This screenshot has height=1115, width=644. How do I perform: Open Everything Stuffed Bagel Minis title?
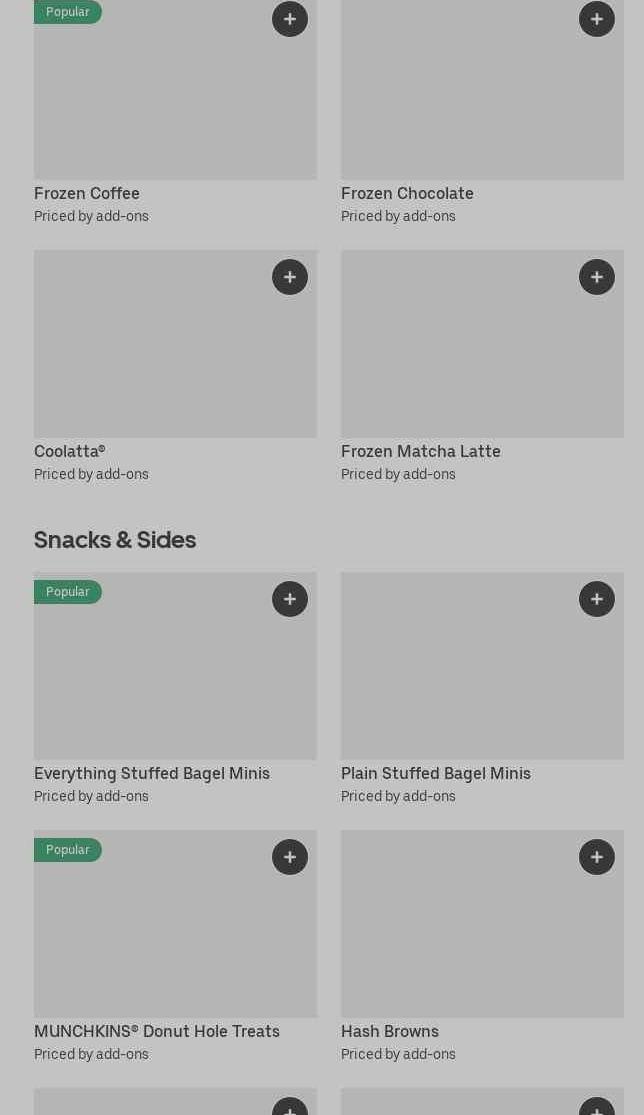pos(152,773)
